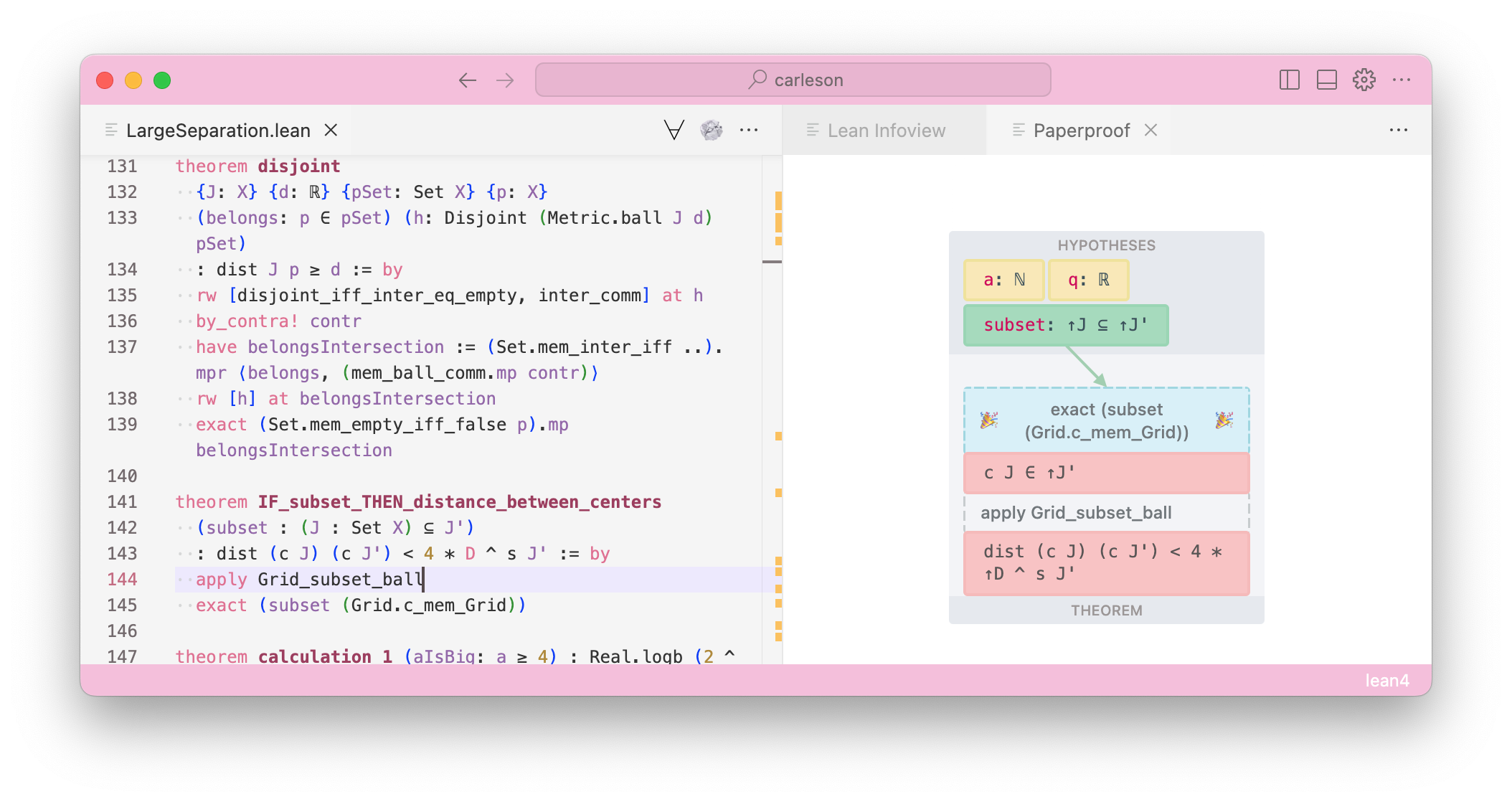
Task: Click the left party popper emoji
Action: (x=989, y=420)
